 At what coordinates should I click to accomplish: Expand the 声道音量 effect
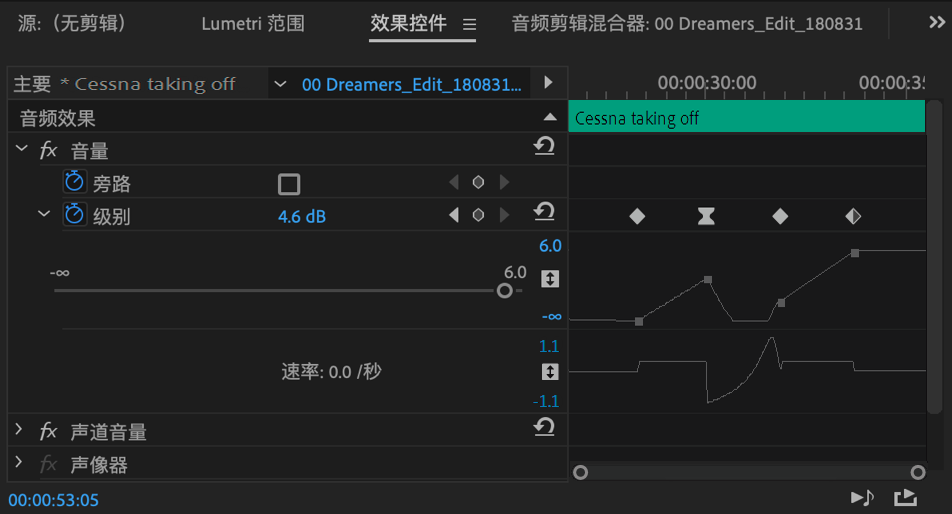(x=19, y=429)
